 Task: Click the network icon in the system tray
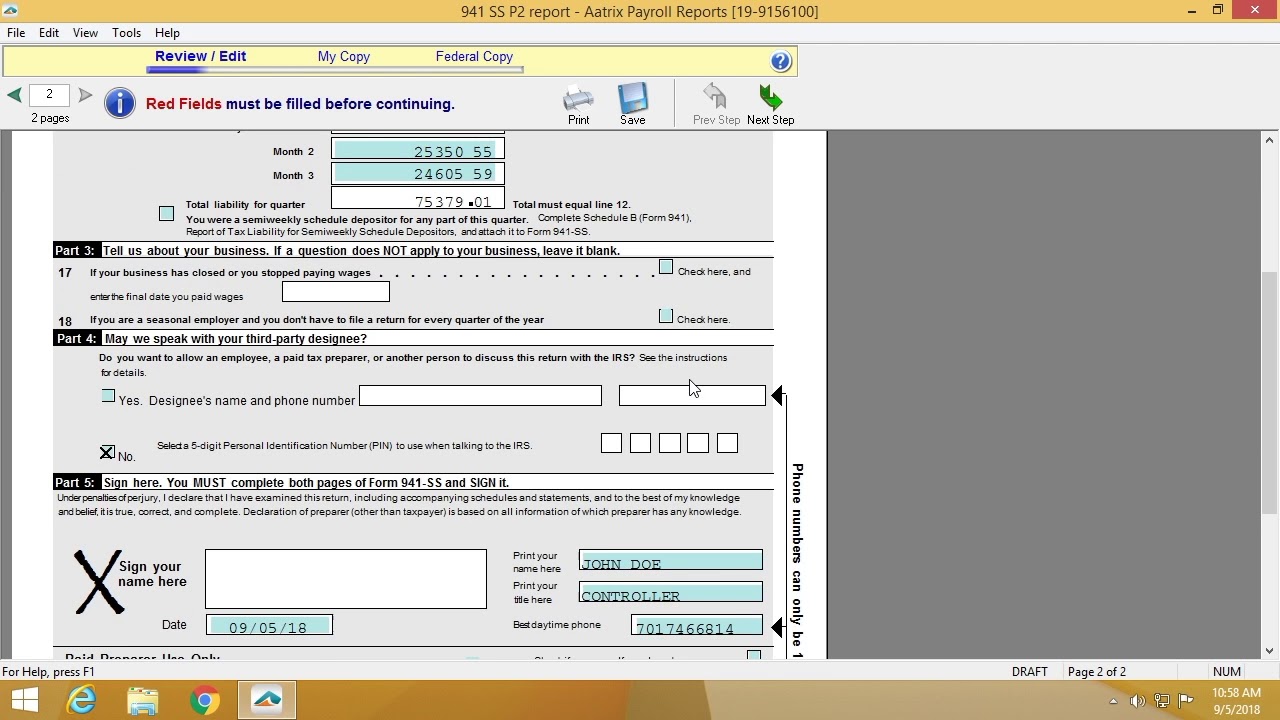[1161, 701]
